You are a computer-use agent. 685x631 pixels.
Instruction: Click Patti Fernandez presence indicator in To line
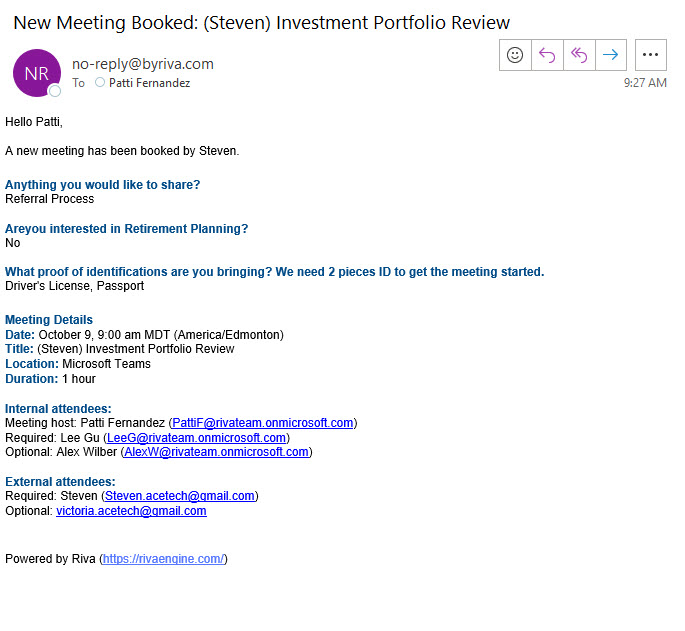point(100,83)
